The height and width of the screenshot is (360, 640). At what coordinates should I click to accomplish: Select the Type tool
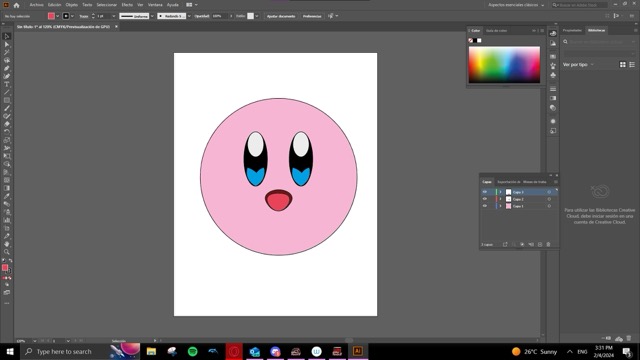point(7,84)
